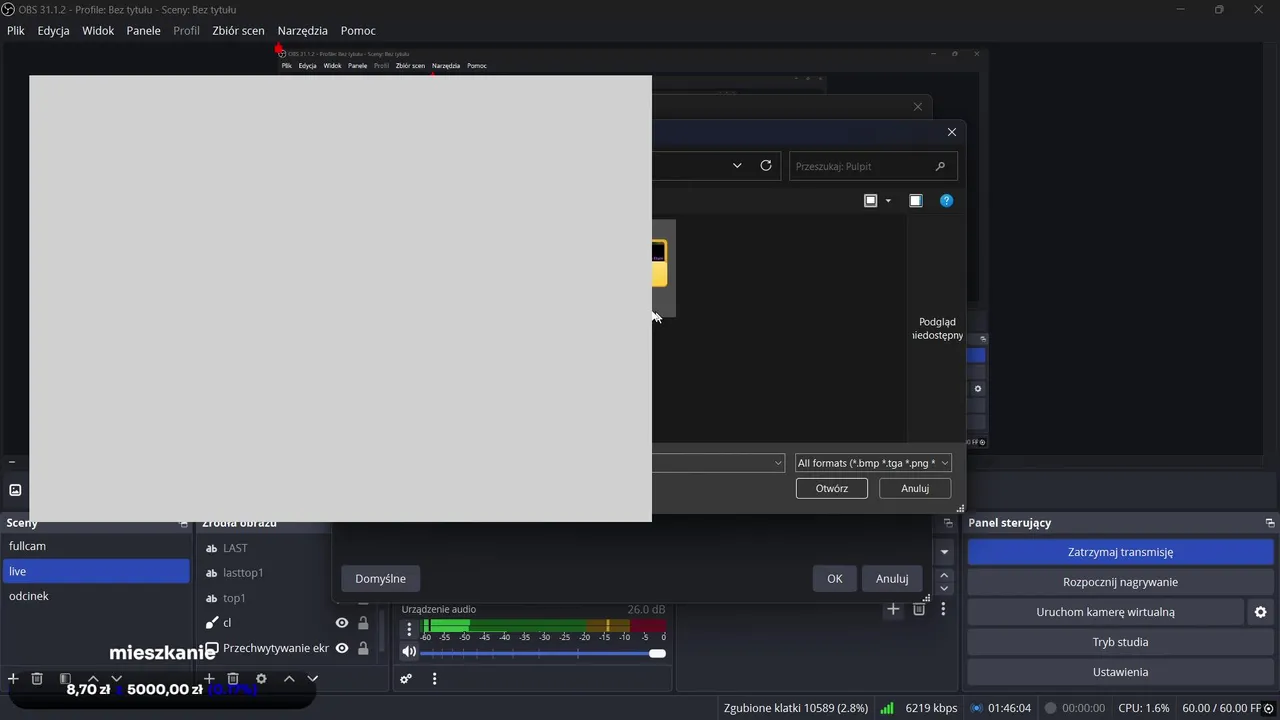Click Zatrzymaj transmisję button
This screenshot has width=1280, height=720.
point(1120,552)
